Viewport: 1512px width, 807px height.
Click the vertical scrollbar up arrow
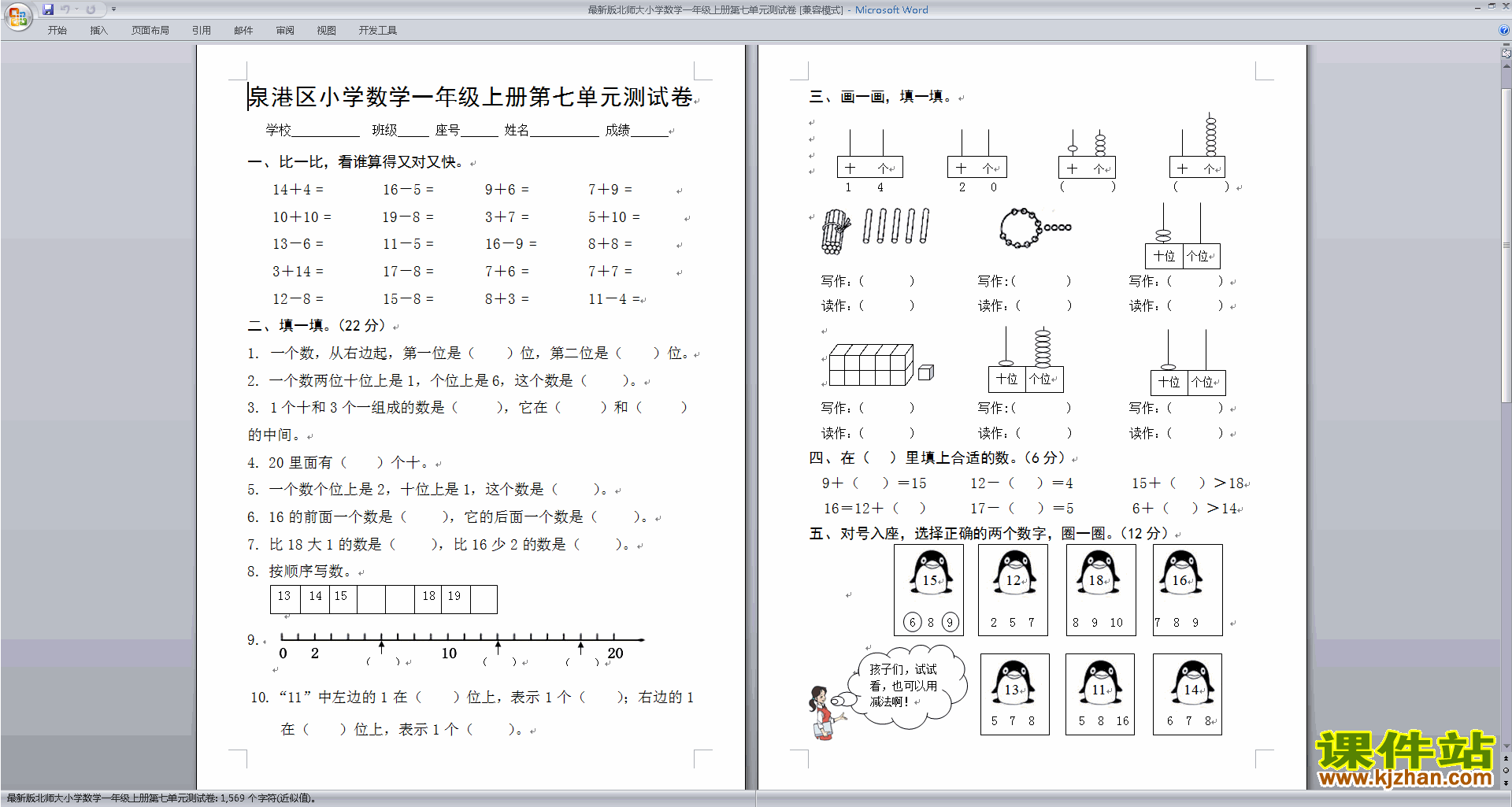(x=1506, y=66)
